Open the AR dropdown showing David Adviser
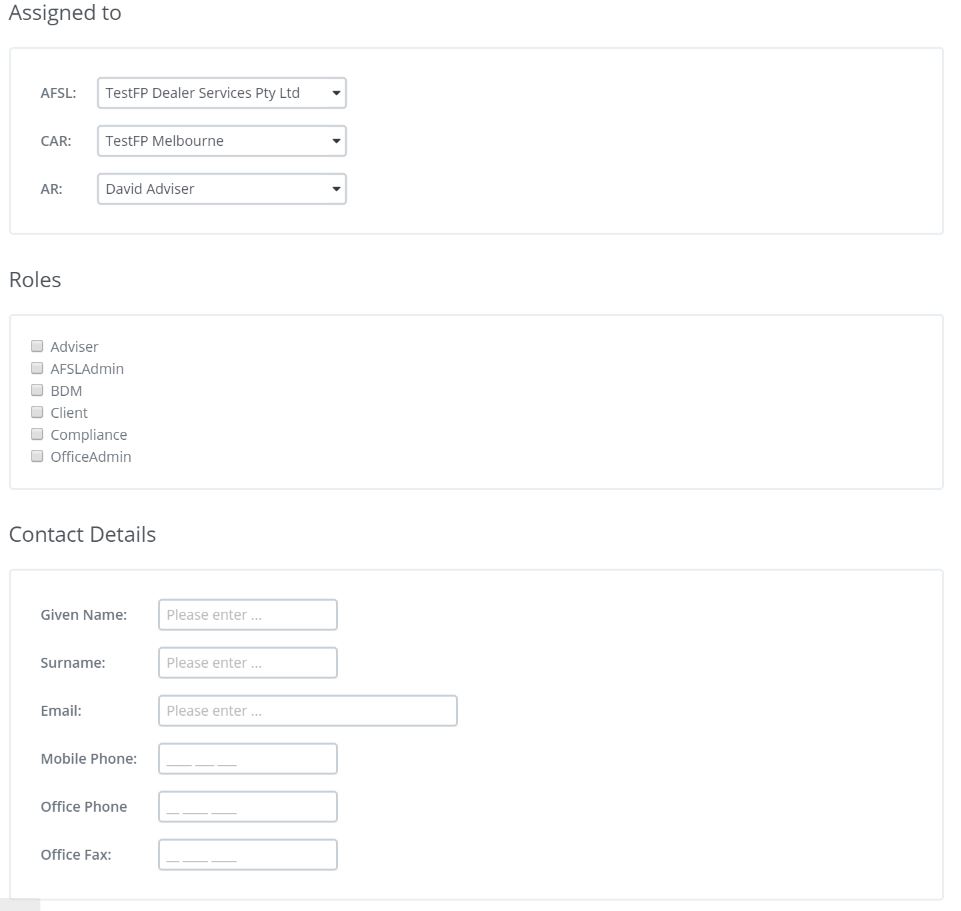961x911 pixels. tap(222, 189)
